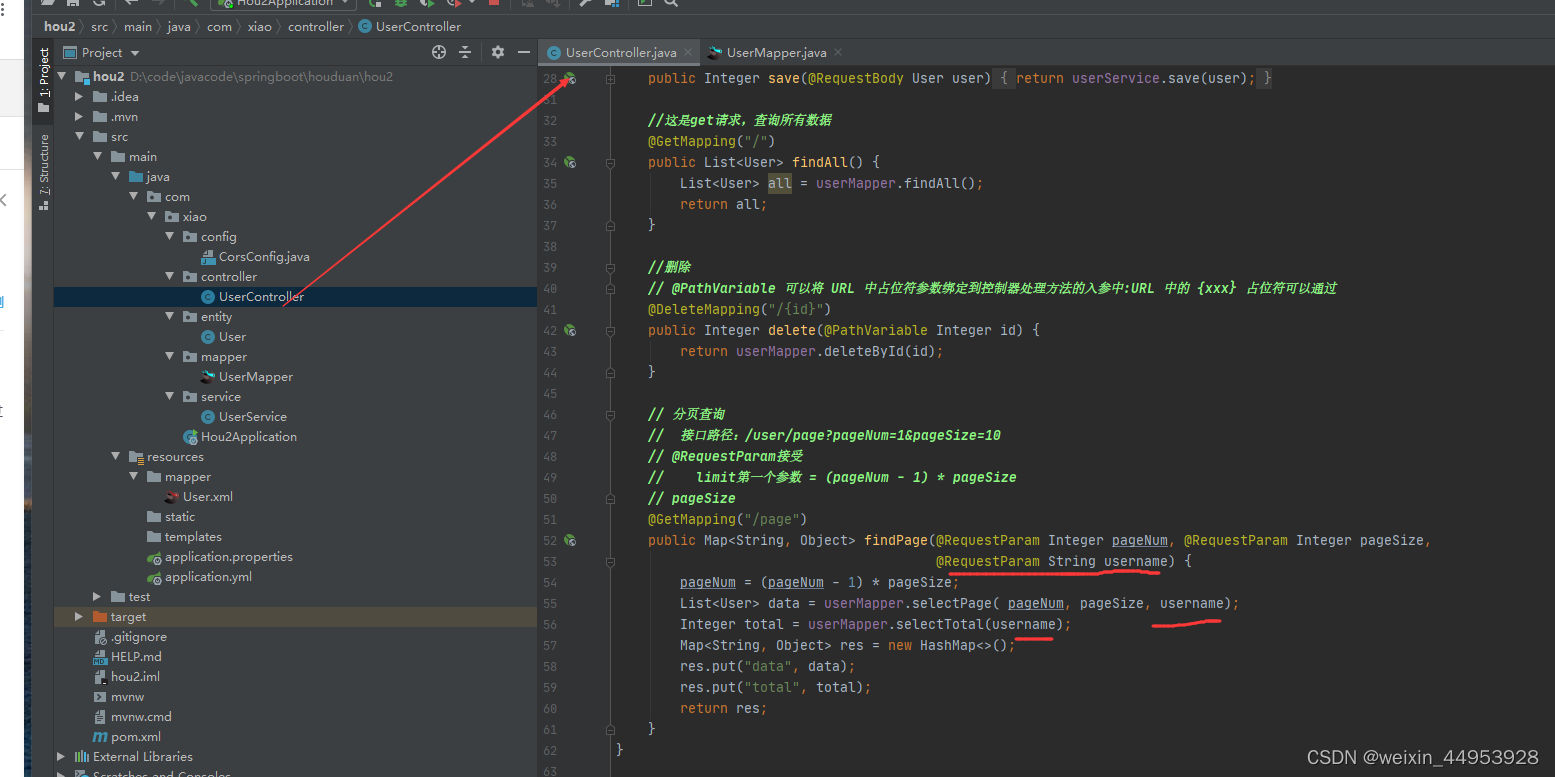Click the pom.xml Maven icon
Image resolution: width=1555 pixels, height=777 pixels.
[100, 737]
